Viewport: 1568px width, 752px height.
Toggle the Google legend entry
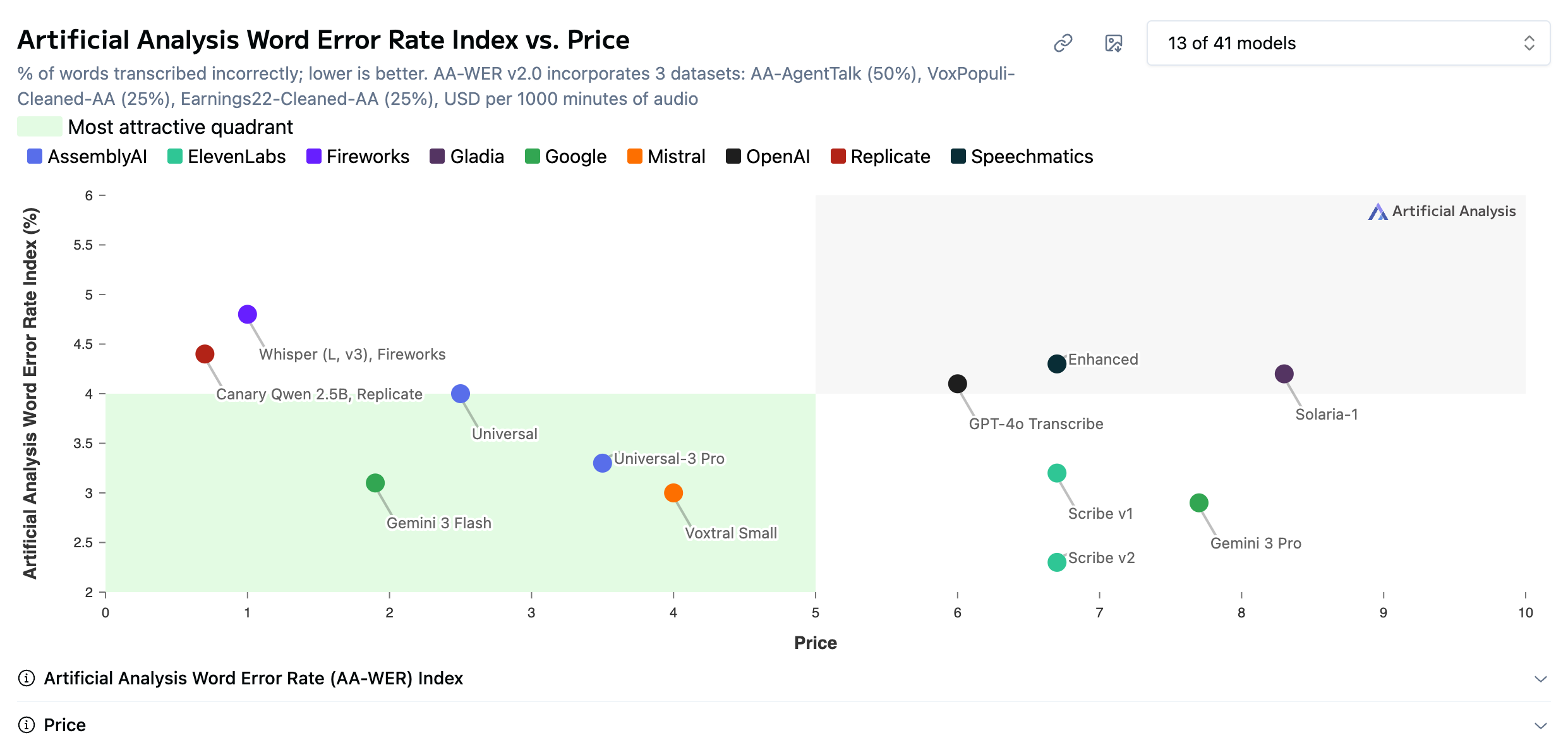coord(565,157)
